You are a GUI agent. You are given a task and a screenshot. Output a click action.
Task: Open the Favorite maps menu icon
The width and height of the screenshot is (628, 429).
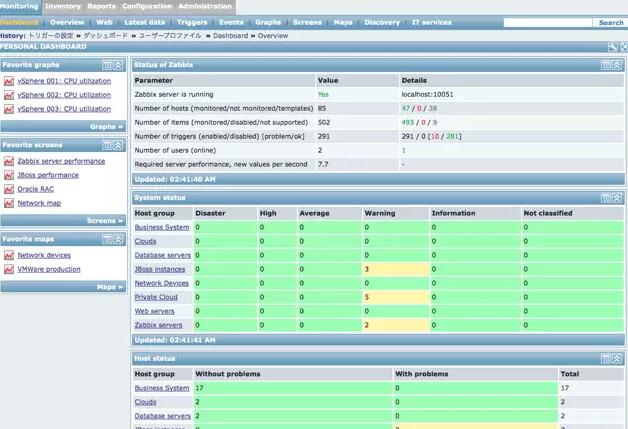[107, 239]
